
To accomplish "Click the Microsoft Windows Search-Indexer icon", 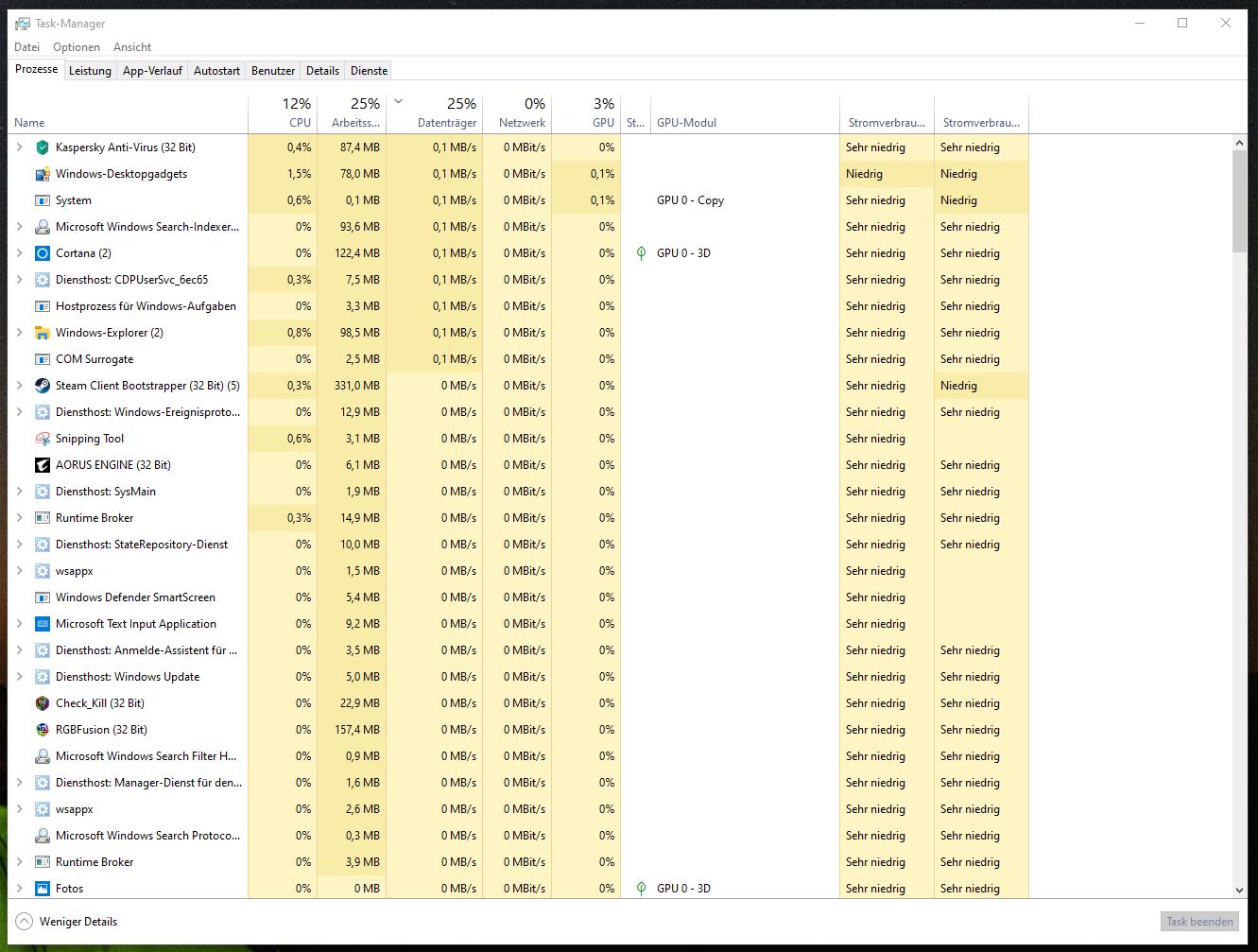I will tap(42, 227).
